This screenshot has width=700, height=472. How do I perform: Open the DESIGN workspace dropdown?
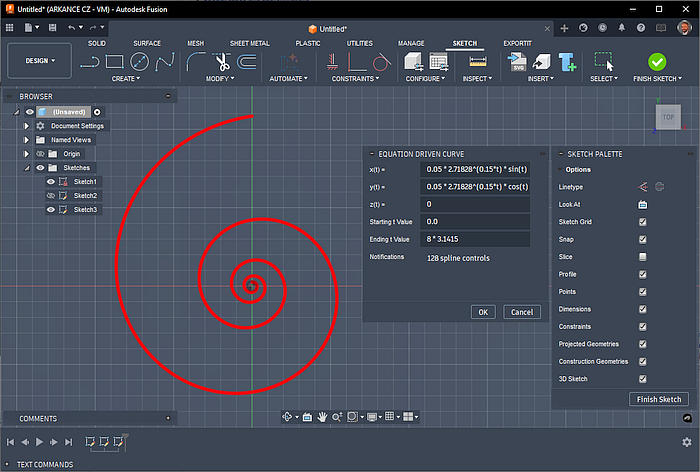click(40, 60)
